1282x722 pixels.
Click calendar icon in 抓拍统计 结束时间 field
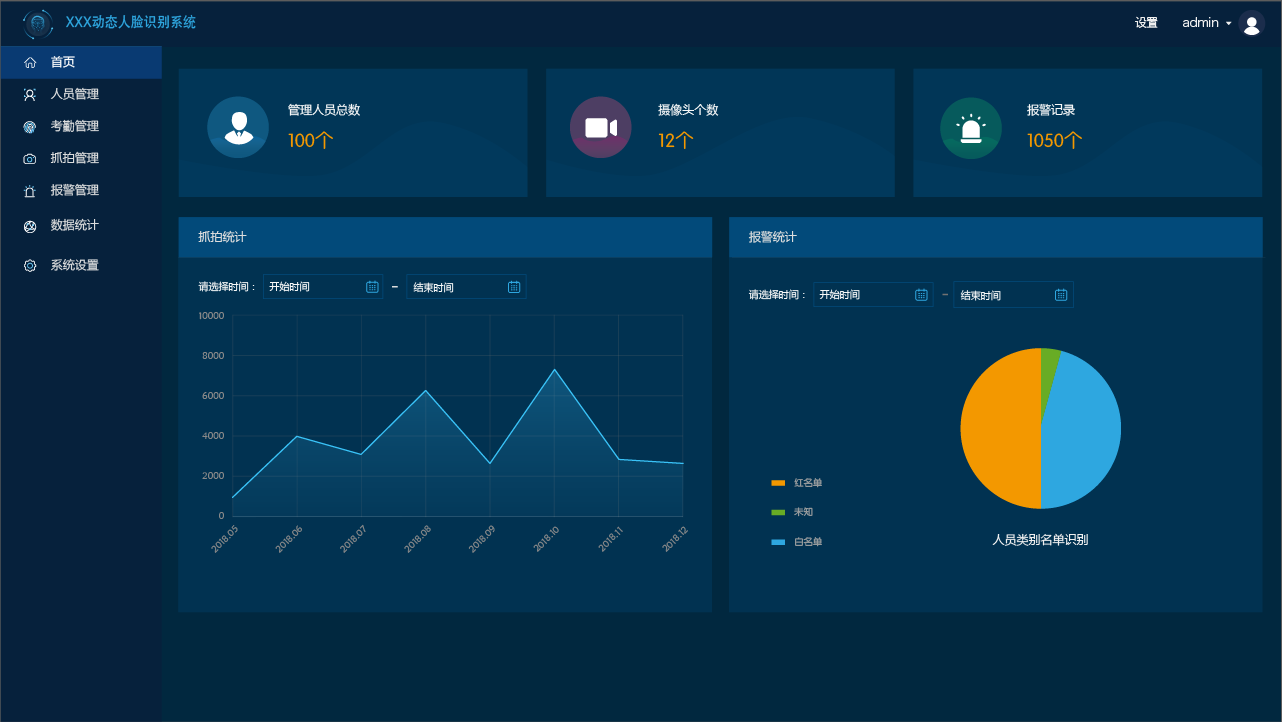pos(514,287)
